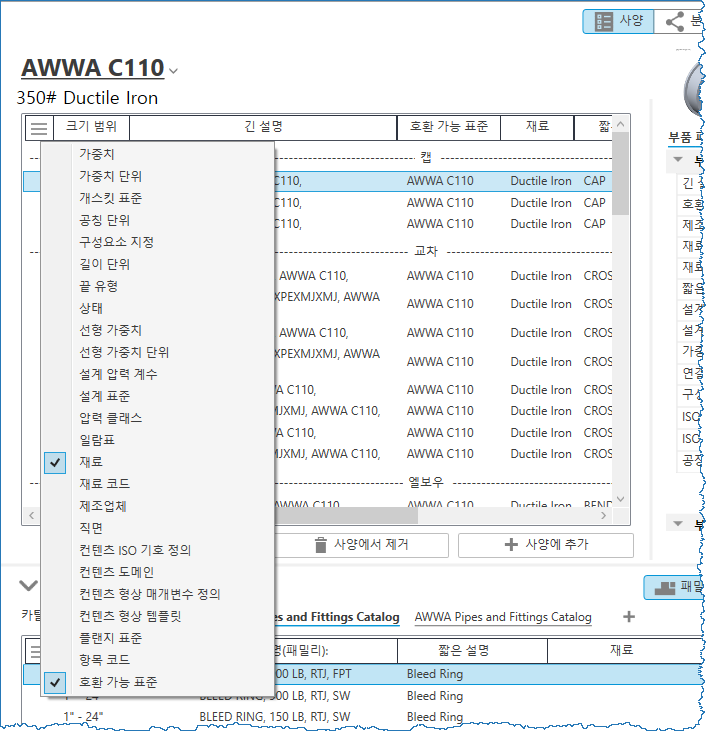Click the 패밀리 view button

[x=675, y=587]
